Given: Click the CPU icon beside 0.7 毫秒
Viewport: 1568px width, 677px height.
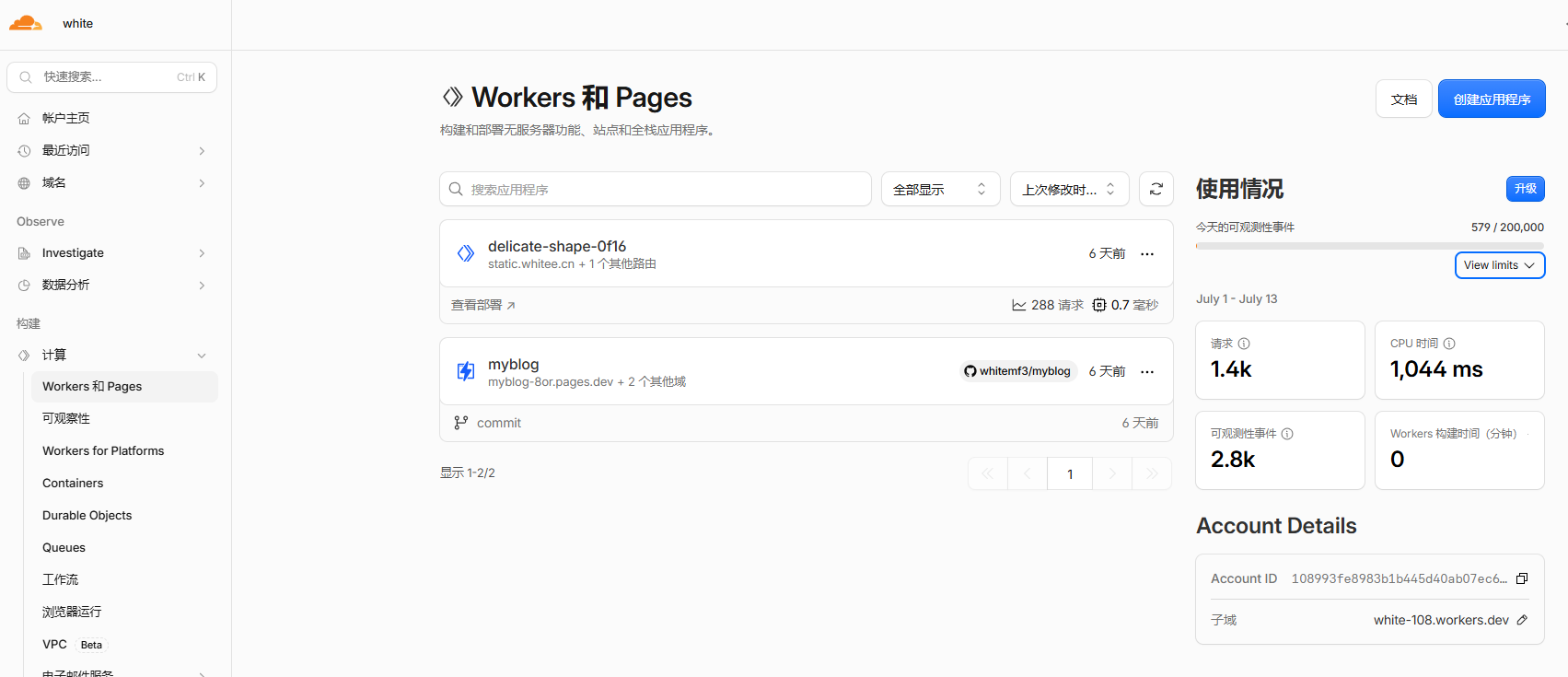Looking at the screenshot, I should coord(1099,305).
